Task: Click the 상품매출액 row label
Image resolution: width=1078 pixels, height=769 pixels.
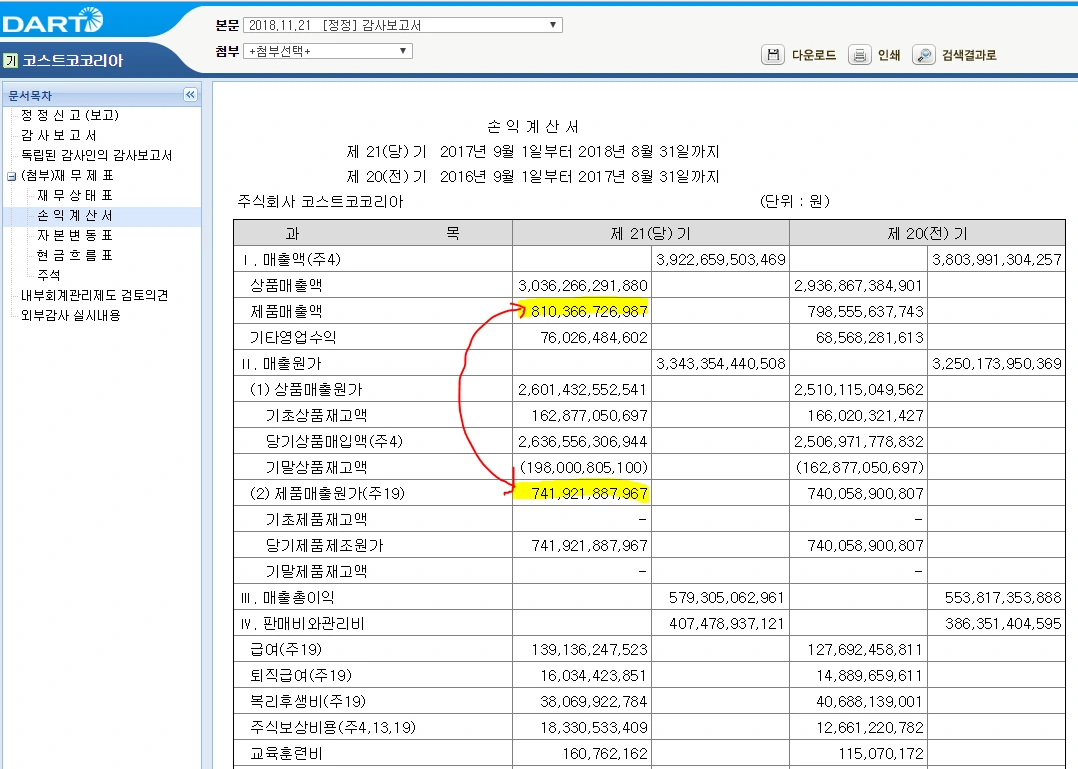Action: pos(286,285)
